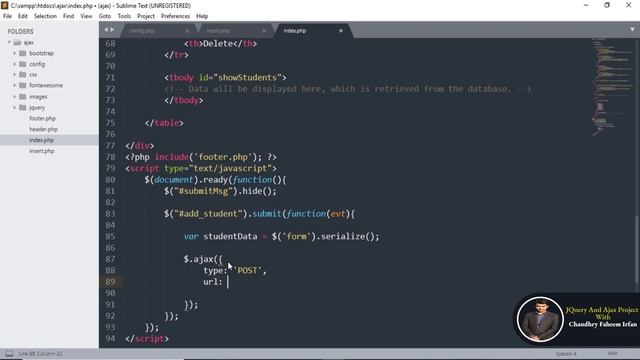
Task: Expand the fontawesome folder
Action: pos(14,85)
